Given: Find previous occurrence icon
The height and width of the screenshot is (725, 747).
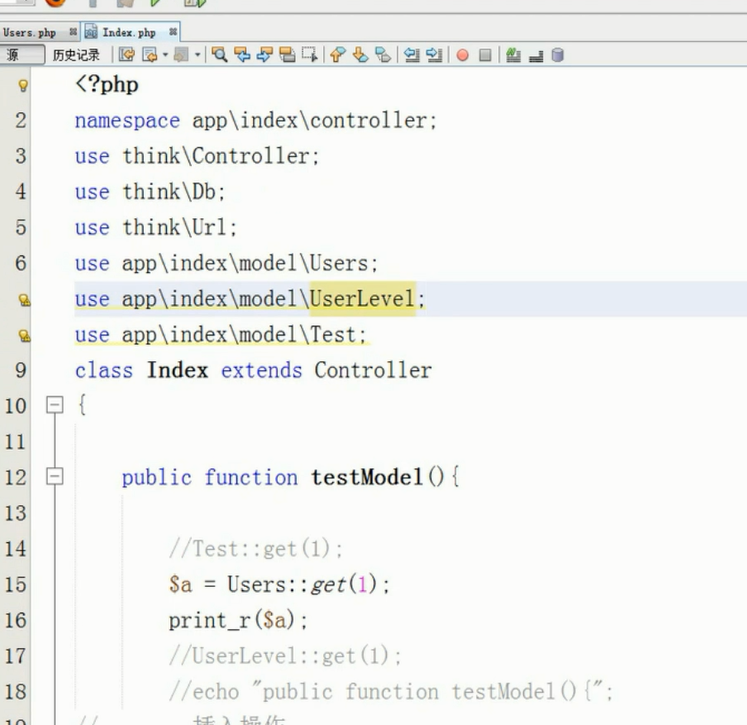Looking at the screenshot, I should pos(242,55).
